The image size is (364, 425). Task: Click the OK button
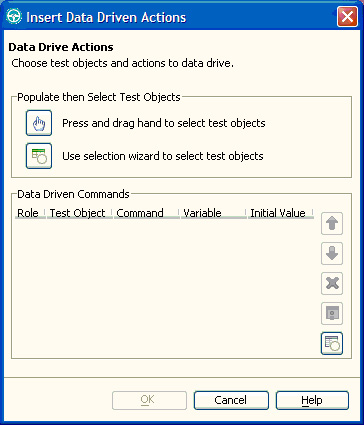pyautogui.click(x=149, y=400)
